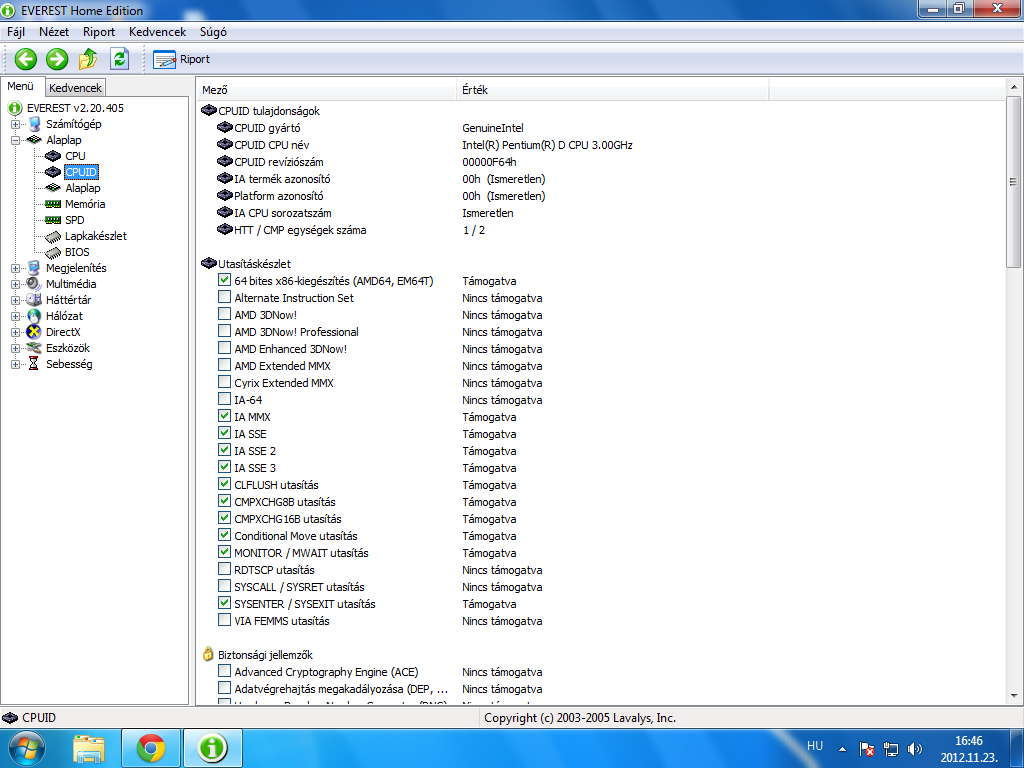Click the CPUID tulajdonságok header icon
The height and width of the screenshot is (768, 1024).
click(208, 110)
